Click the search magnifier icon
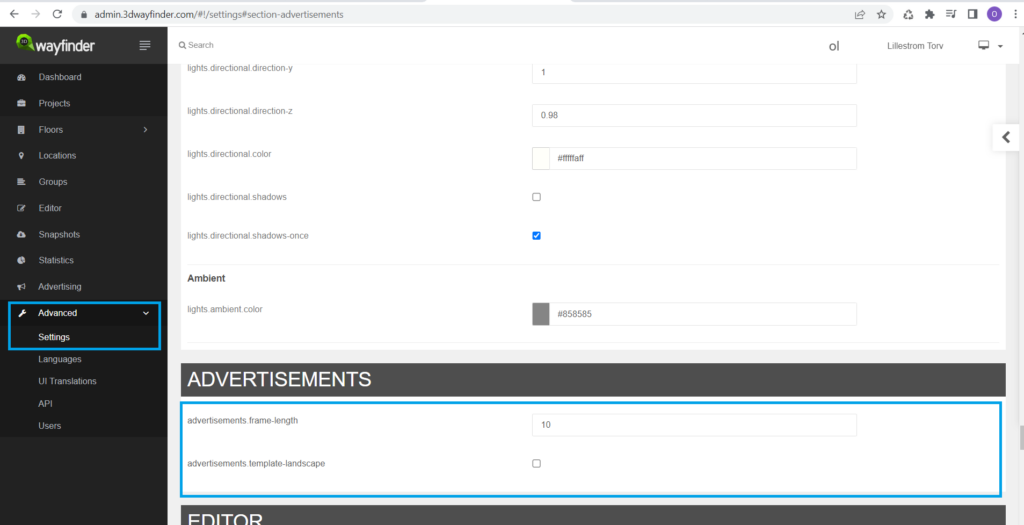Viewport: 1024px width, 525px height. point(182,45)
